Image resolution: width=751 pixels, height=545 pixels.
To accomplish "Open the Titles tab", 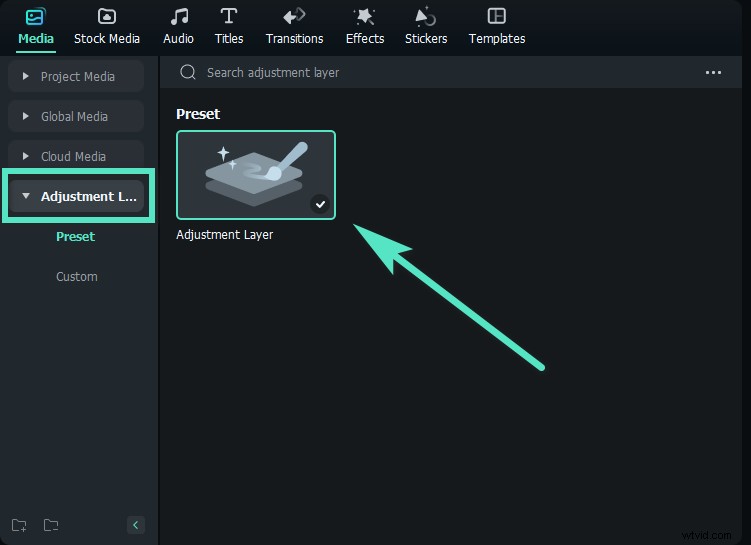I will pyautogui.click(x=229, y=26).
